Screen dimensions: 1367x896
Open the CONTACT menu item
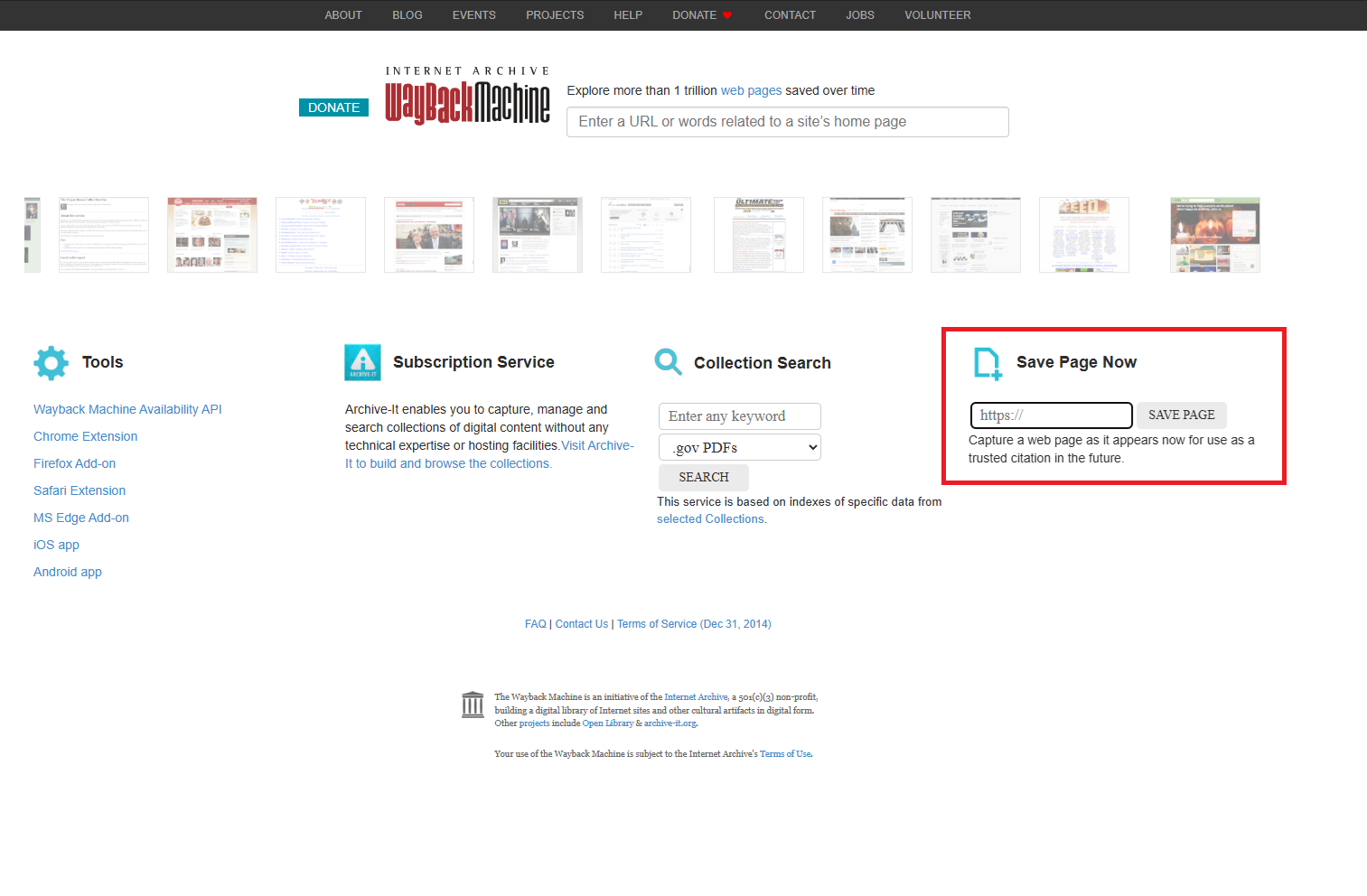click(790, 15)
